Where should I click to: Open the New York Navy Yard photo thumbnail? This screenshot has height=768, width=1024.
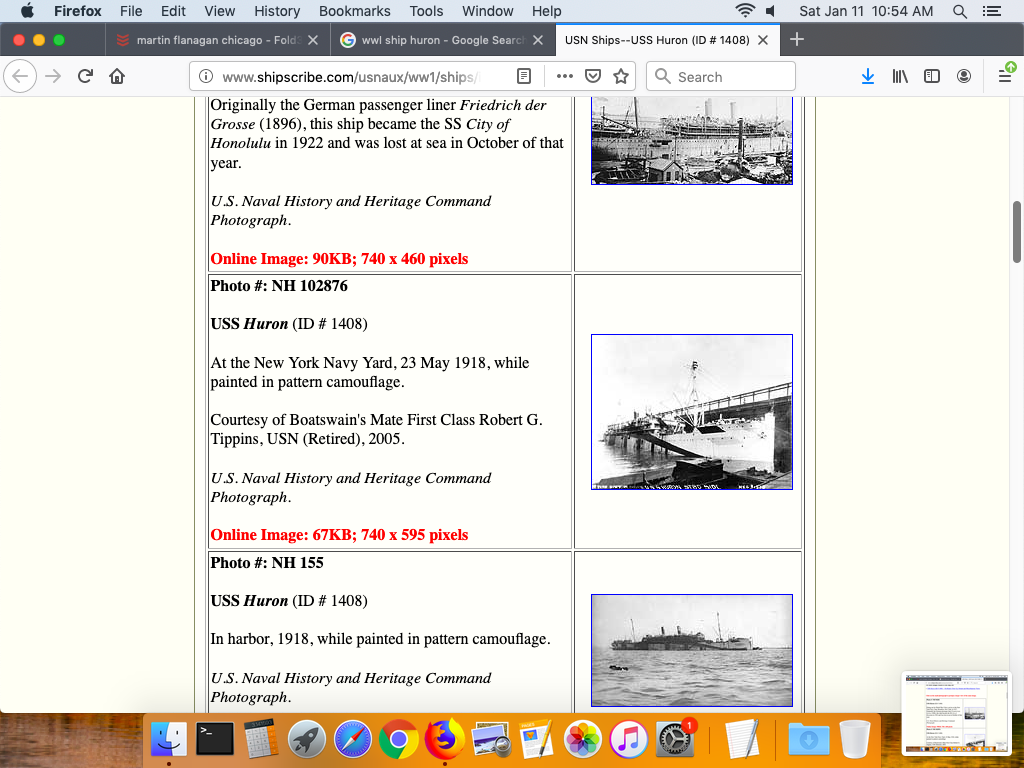(691, 412)
